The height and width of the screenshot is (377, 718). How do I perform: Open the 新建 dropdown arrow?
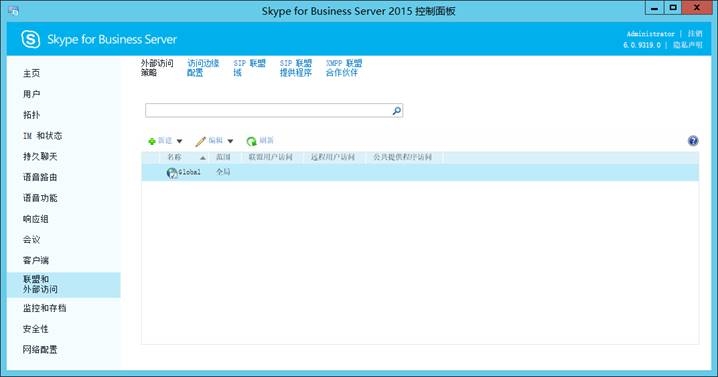[x=180, y=141]
